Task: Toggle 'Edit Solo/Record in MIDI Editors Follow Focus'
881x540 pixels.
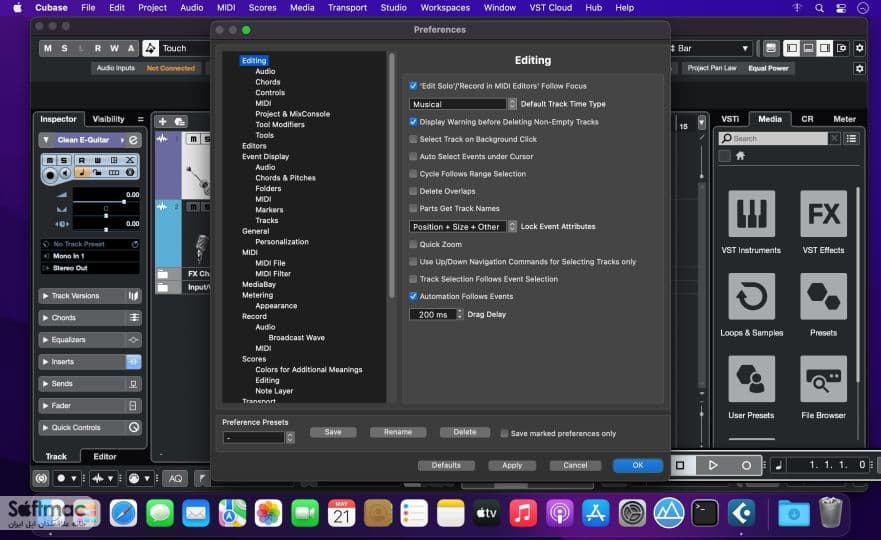Action: 413,86
